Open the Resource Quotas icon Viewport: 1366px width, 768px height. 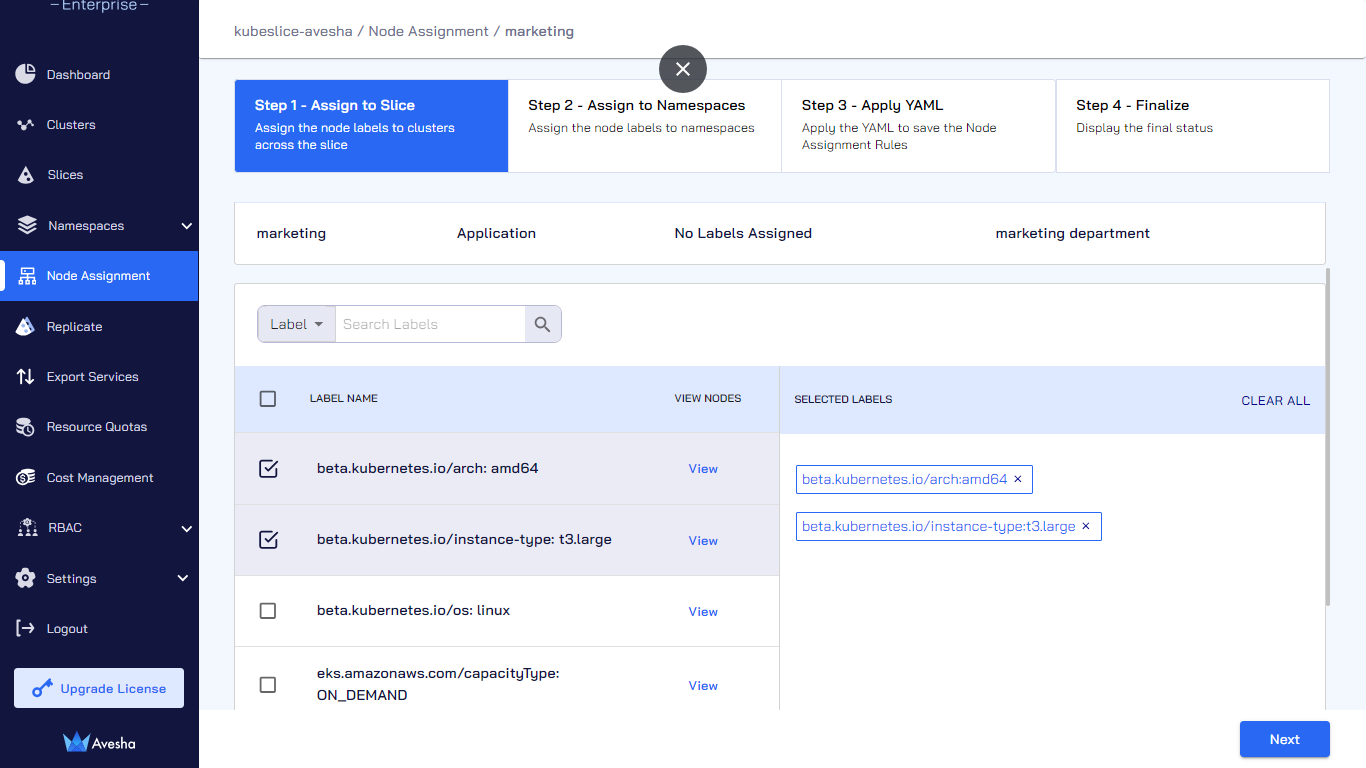pos(26,427)
